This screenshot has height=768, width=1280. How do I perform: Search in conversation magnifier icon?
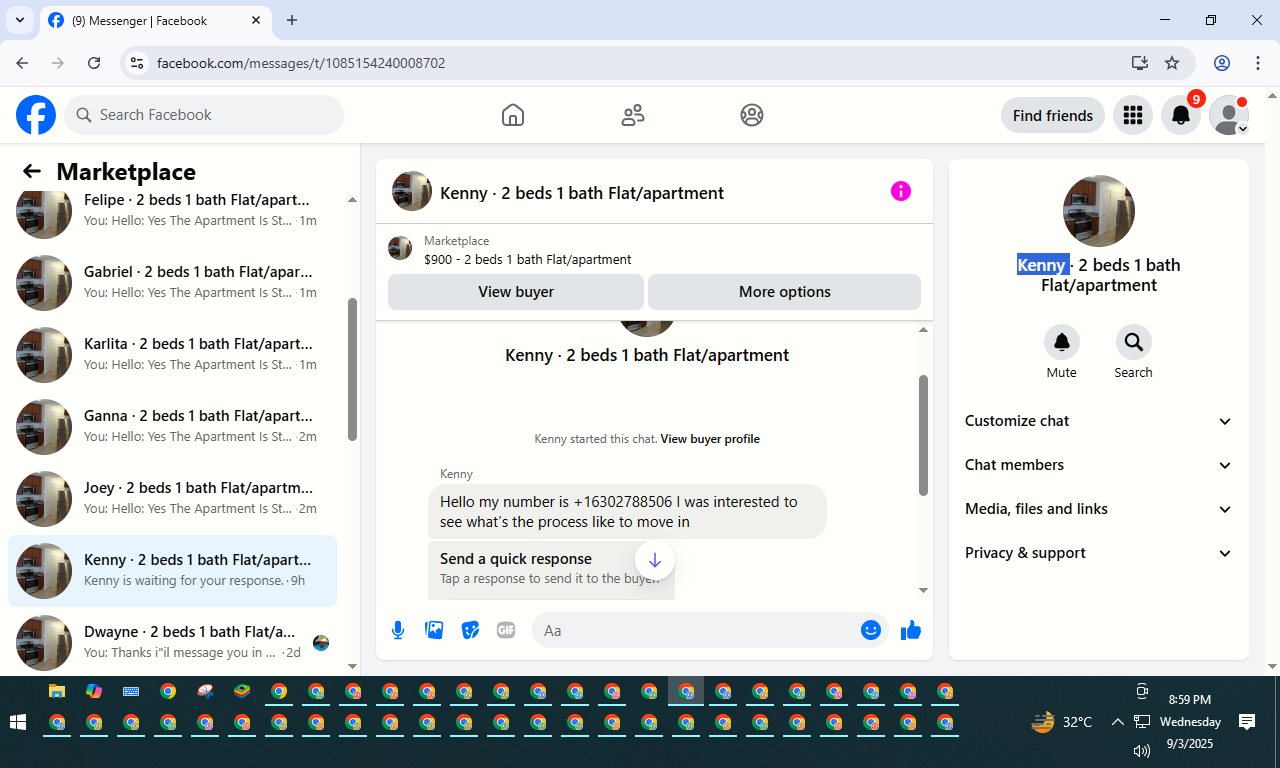point(1134,343)
